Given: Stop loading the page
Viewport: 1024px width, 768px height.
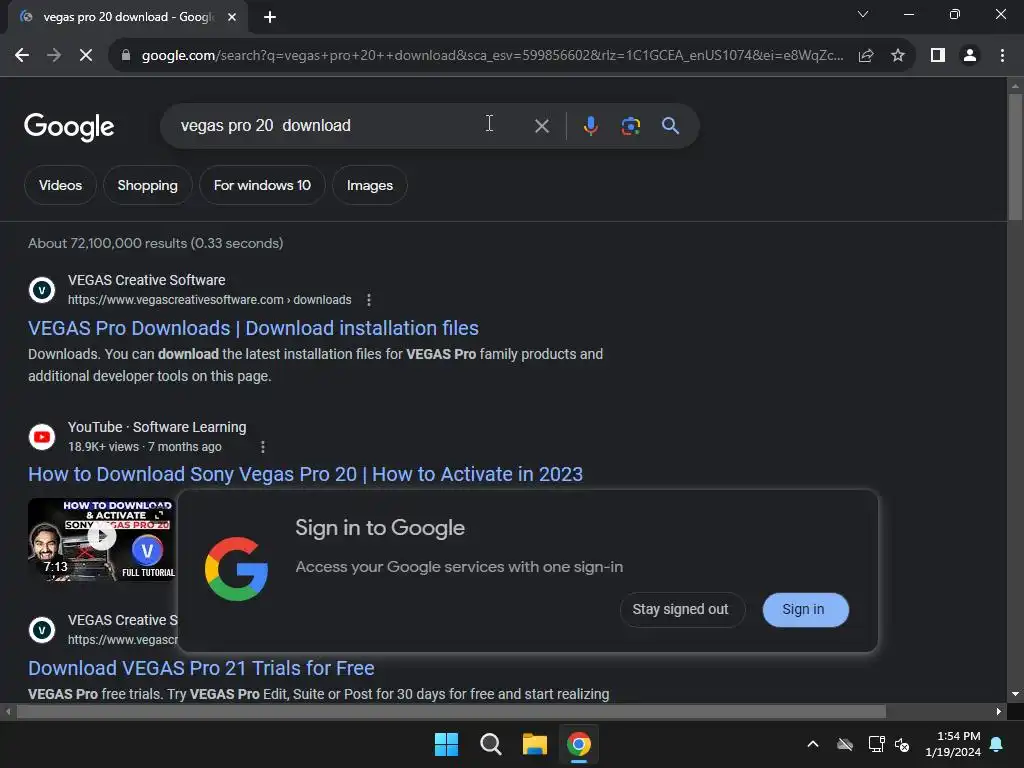Looking at the screenshot, I should [x=86, y=56].
